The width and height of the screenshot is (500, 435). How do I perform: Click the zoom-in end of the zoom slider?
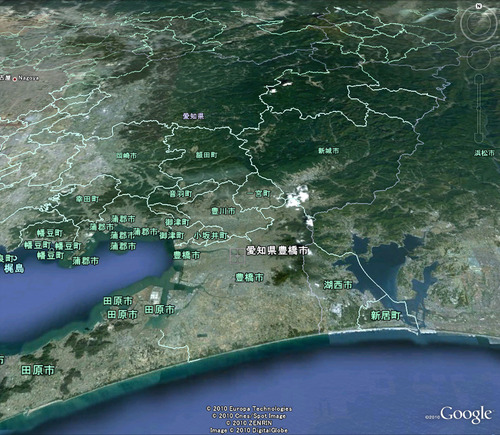point(479,78)
